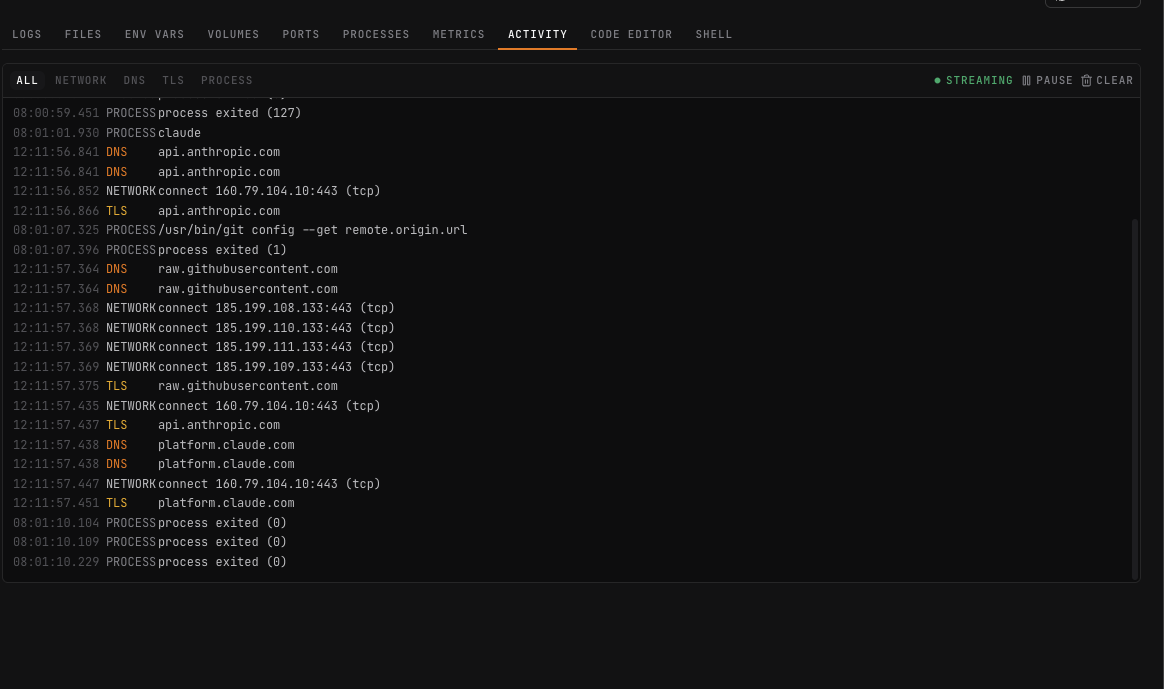Filter activity by DNS events
Viewport: 1164px width, 689px height.
134,80
